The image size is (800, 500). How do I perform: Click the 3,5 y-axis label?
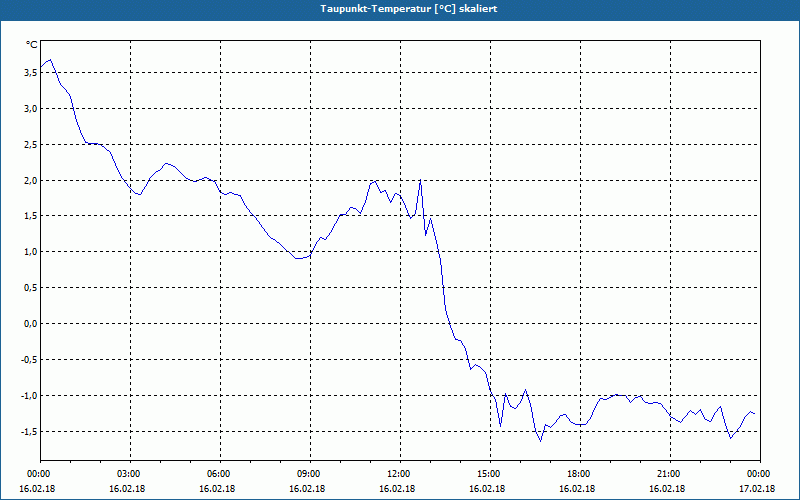(31, 73)
